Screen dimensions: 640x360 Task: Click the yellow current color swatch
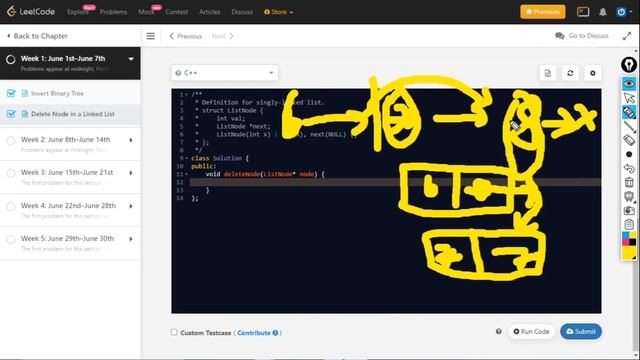click(x=629, y=252)
